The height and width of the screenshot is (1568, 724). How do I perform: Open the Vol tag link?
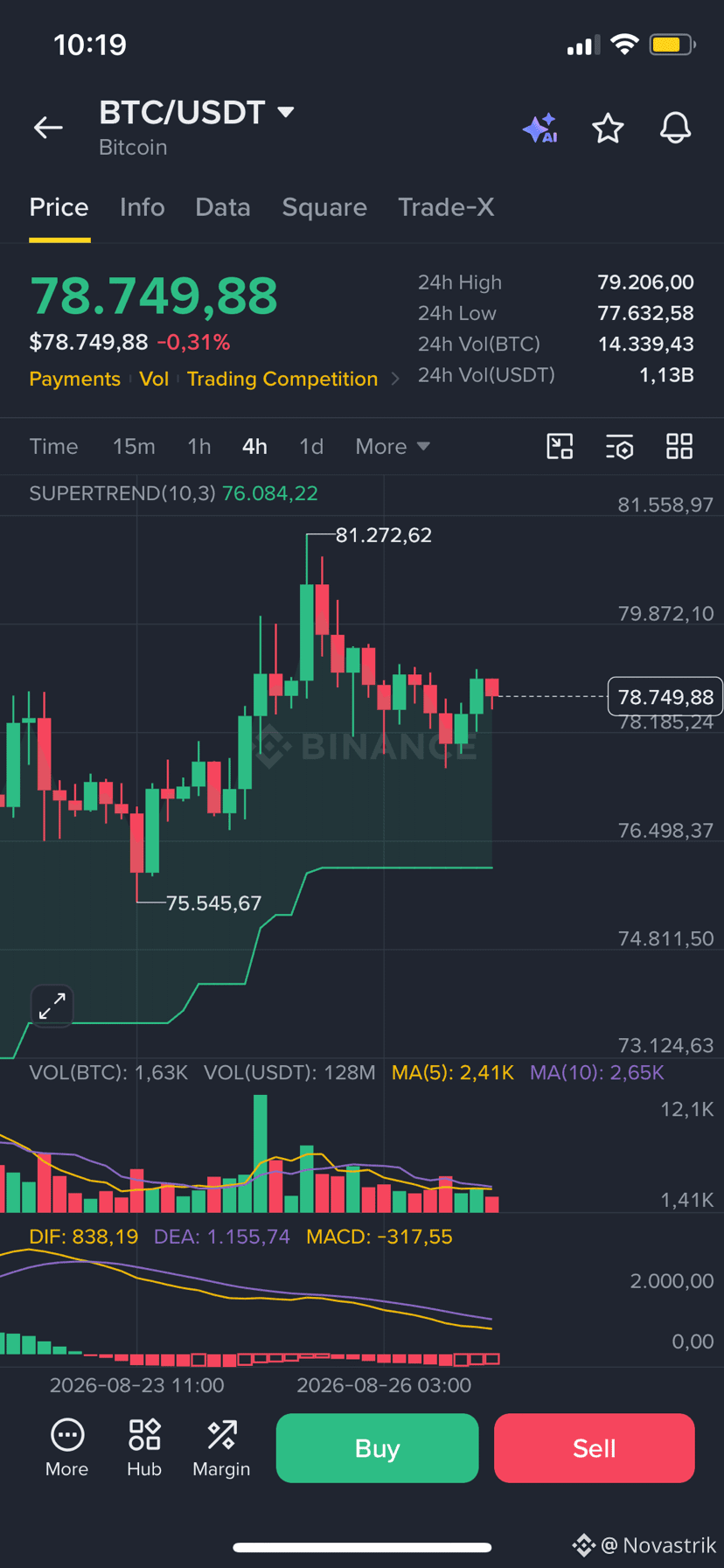pyautogui.click(x=154, y=379)
